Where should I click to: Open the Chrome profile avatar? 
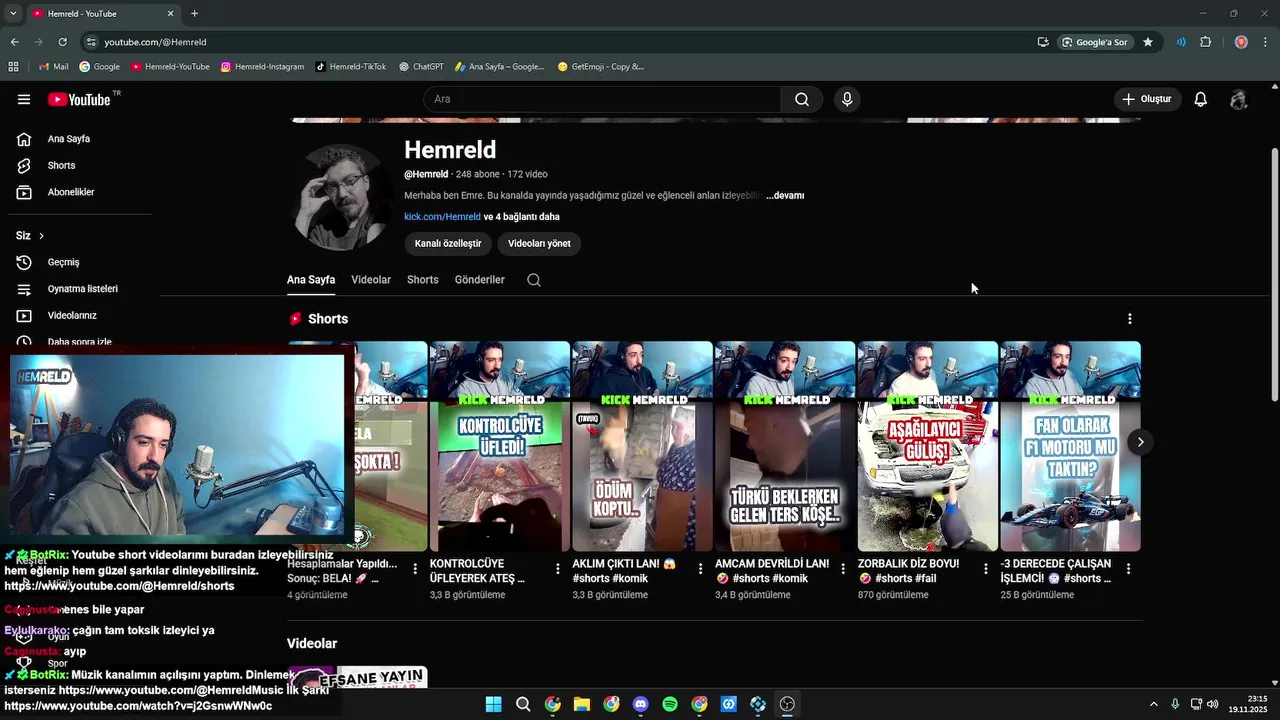(1241, 42)
